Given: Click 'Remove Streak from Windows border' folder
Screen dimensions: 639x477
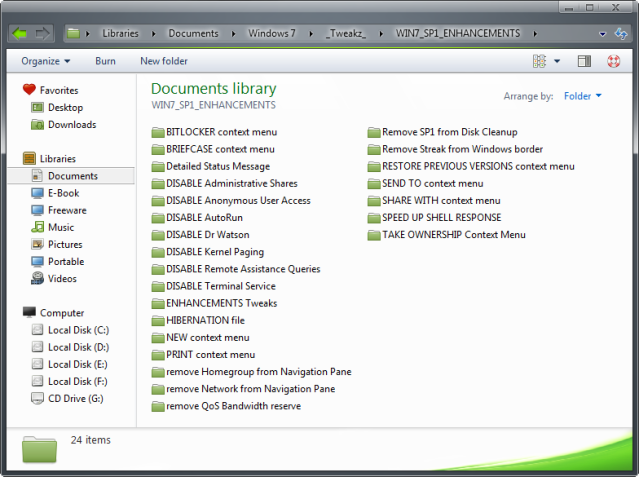Looking at the screenshot, I should [463, 149].
